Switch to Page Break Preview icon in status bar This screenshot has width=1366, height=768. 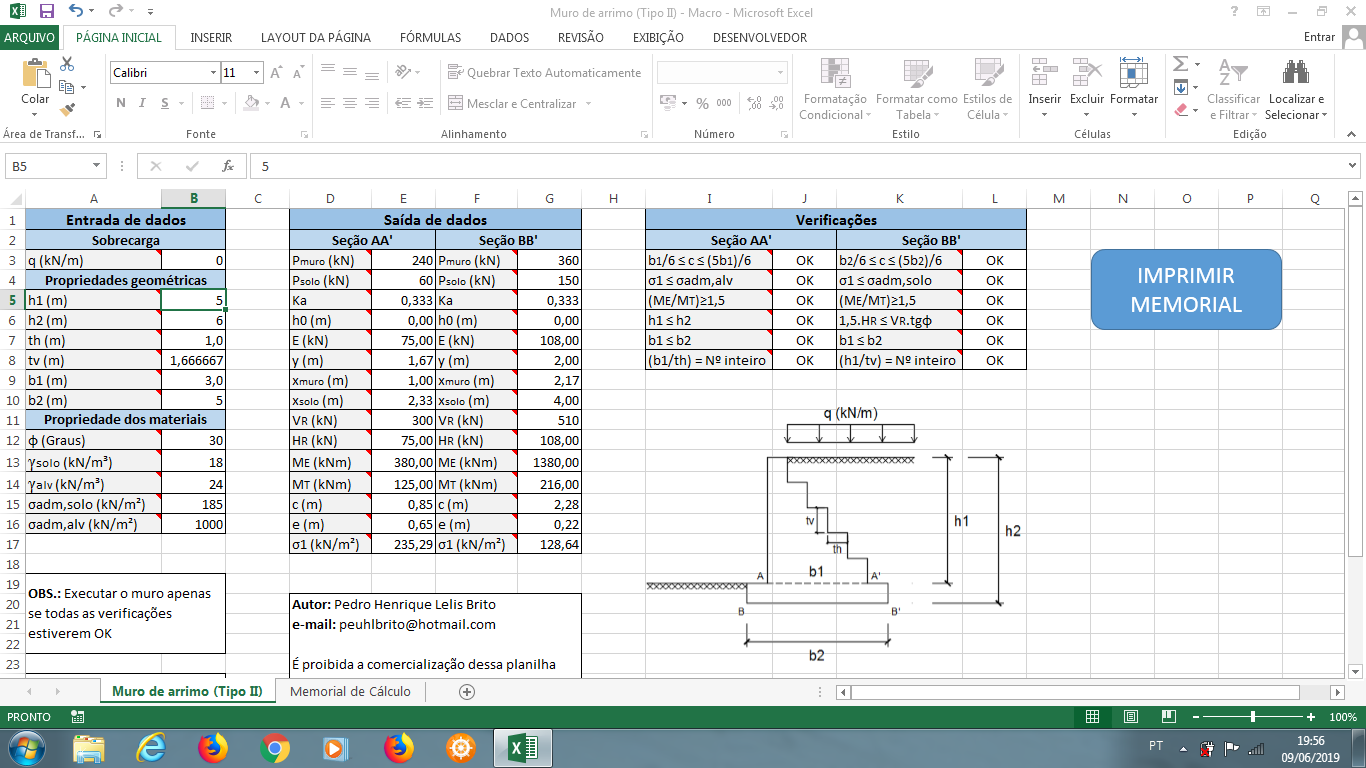1168,717
